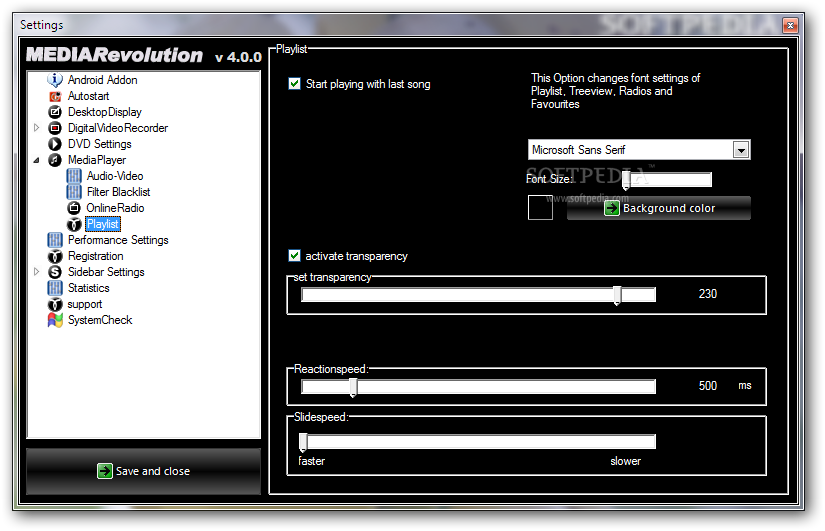This screenshot has height=531, width=825.
Task: Click the DVD Settings play icon
Action: point(55,144)
